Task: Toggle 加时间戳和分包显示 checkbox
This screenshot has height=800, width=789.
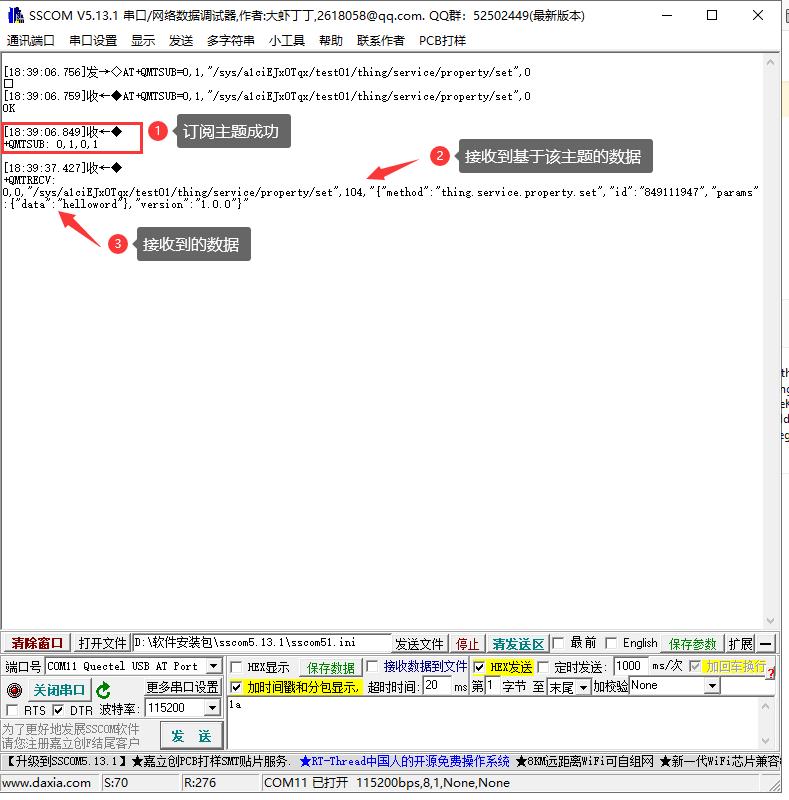Action: pos(236,687)
